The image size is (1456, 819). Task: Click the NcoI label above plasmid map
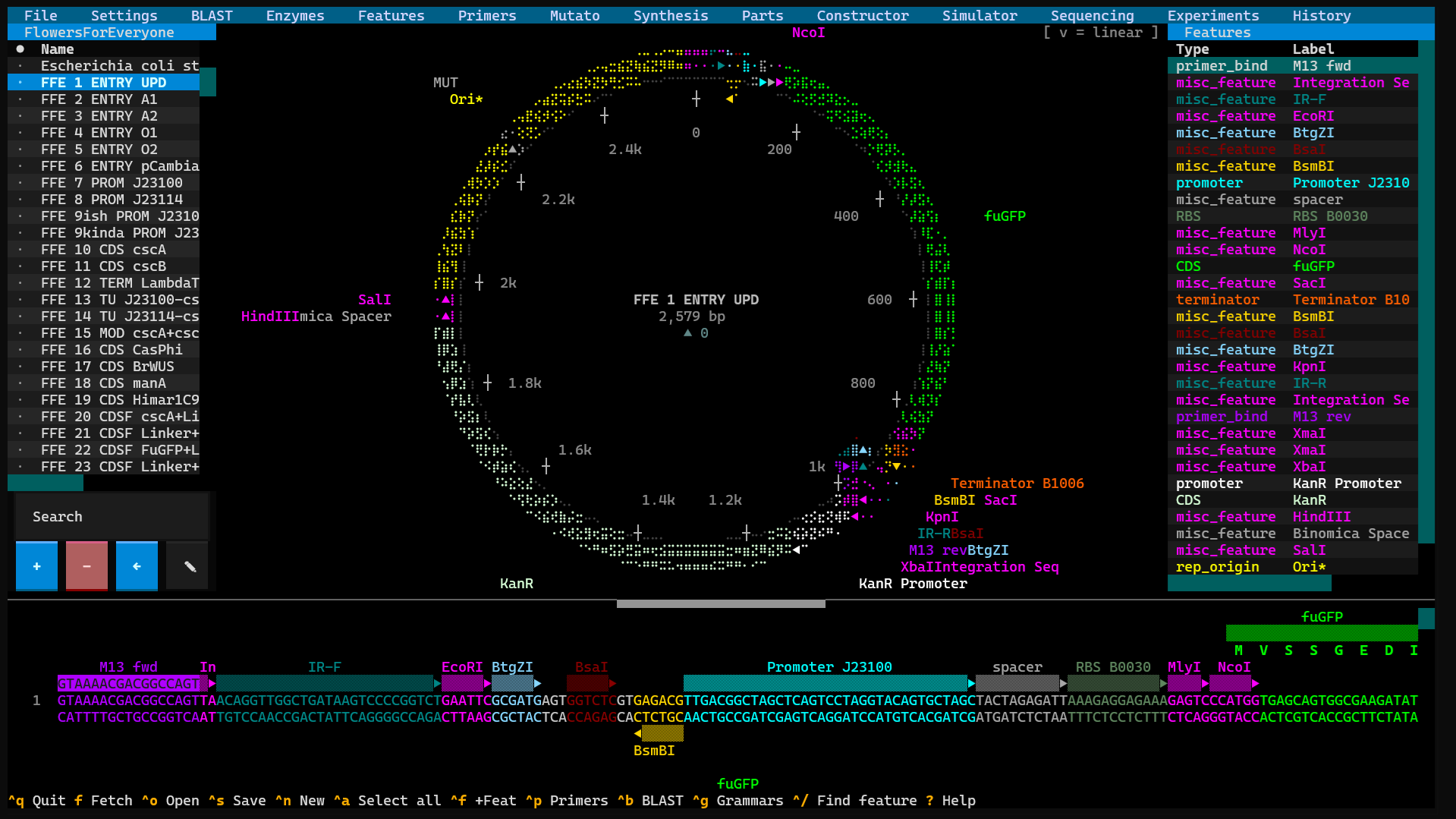pyautogui.click(x=808, y=32)
